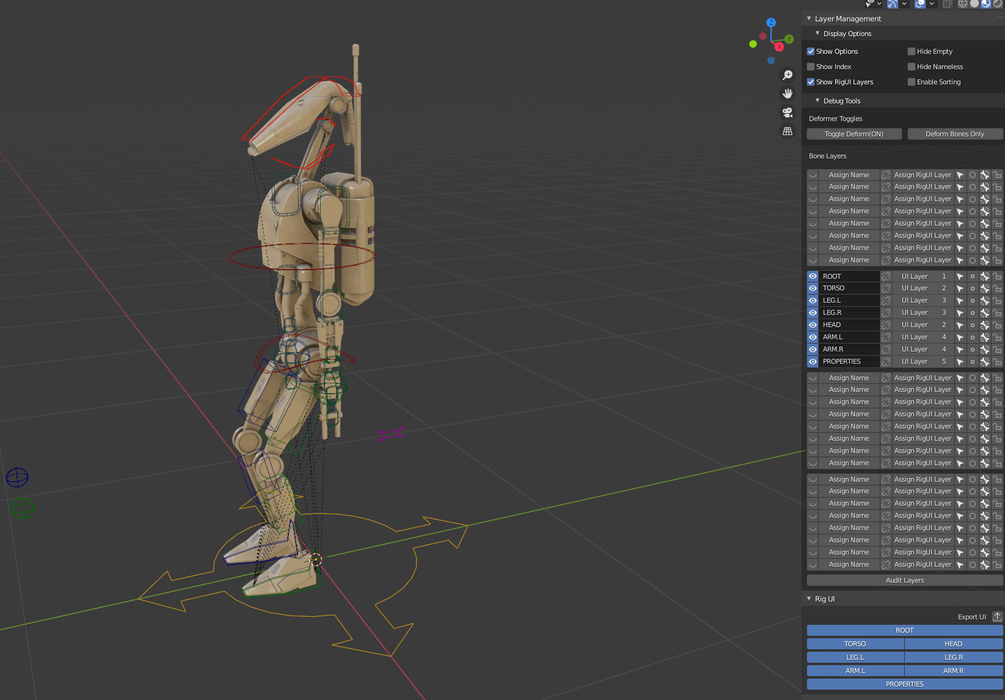
Task: Click the PROPERTIES layer name field
Action: [849, 362]
